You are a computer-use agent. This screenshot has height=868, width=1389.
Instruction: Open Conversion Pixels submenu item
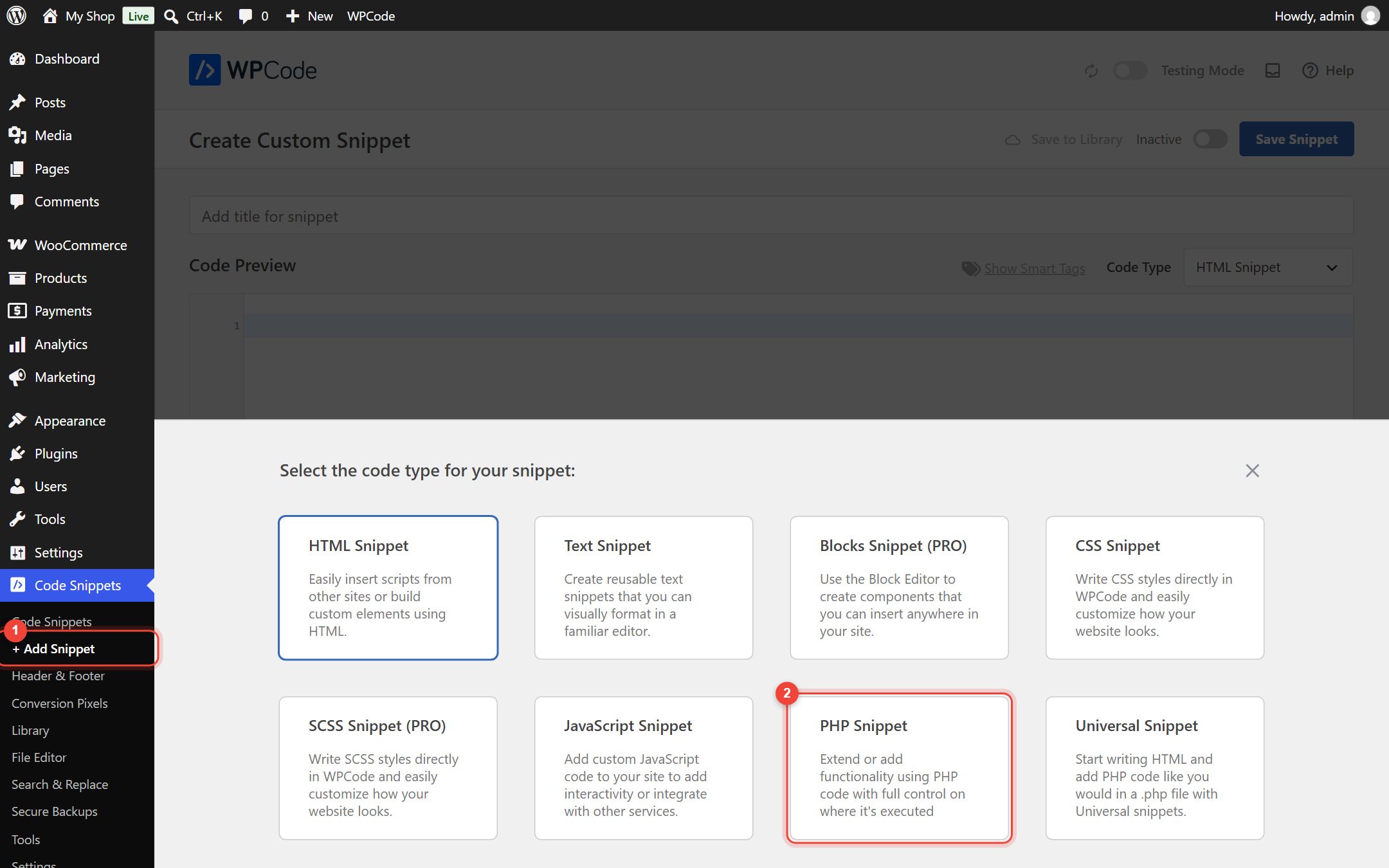60,703
